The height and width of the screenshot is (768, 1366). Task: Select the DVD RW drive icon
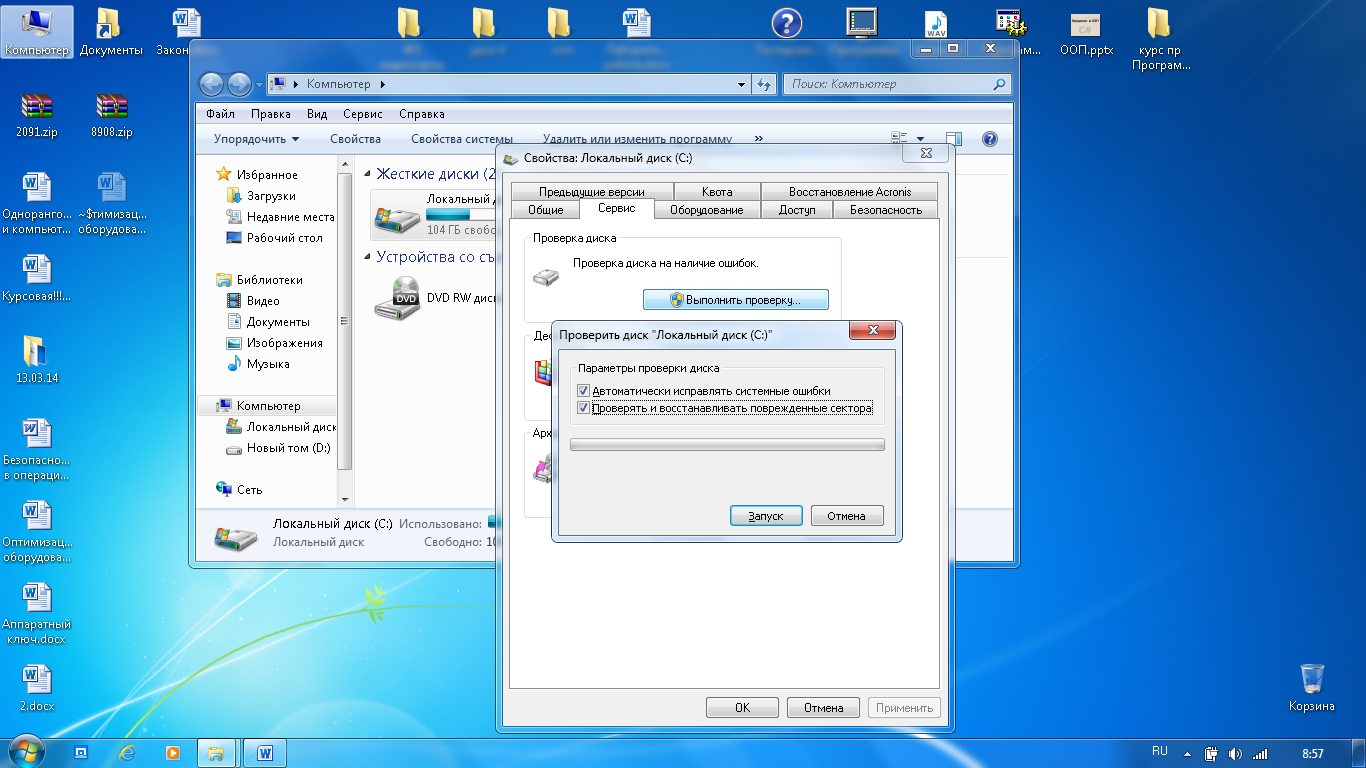(x=396, y=298)
